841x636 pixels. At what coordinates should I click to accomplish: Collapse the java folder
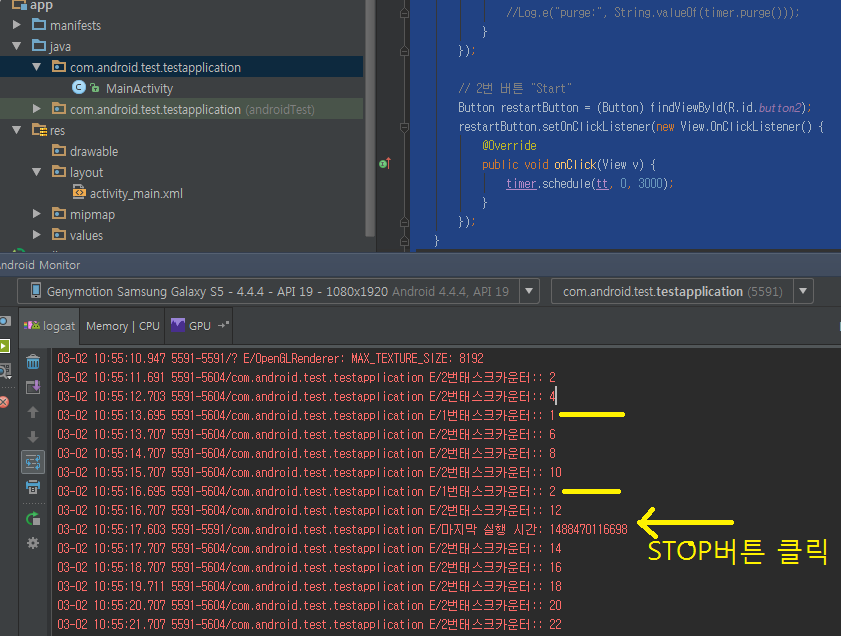(17, 46)
